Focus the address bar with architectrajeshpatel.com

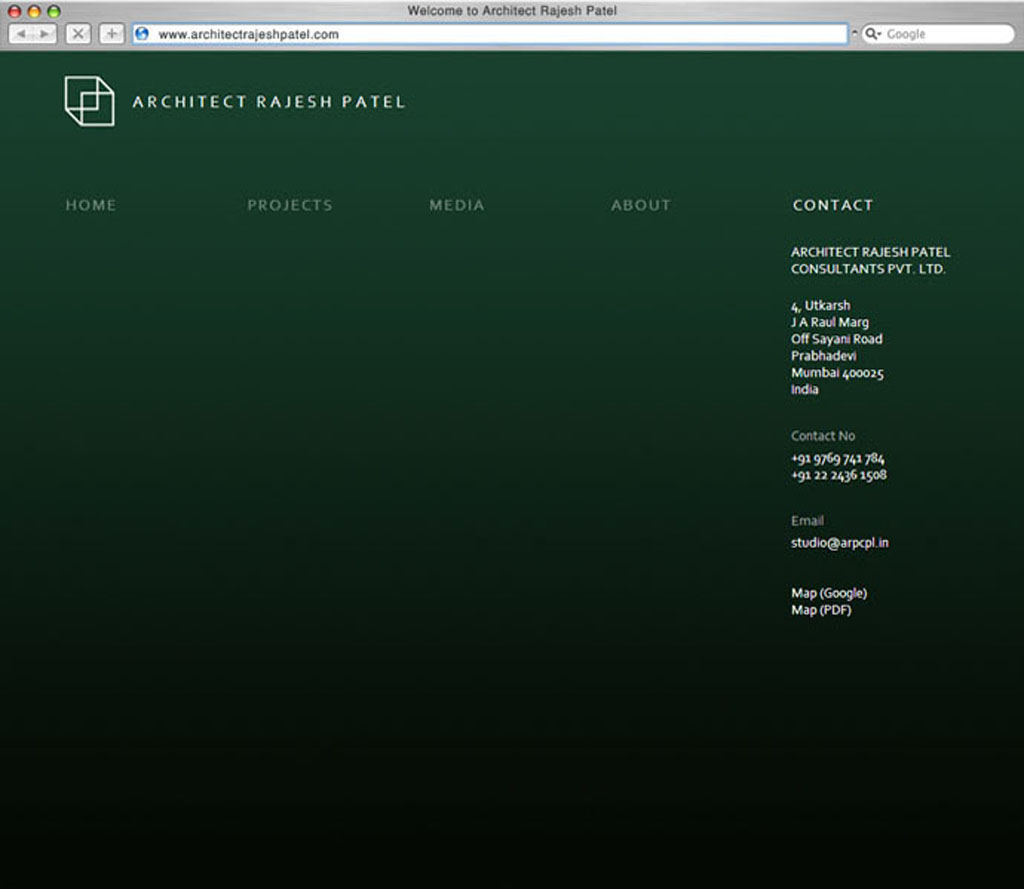point(490,34)
